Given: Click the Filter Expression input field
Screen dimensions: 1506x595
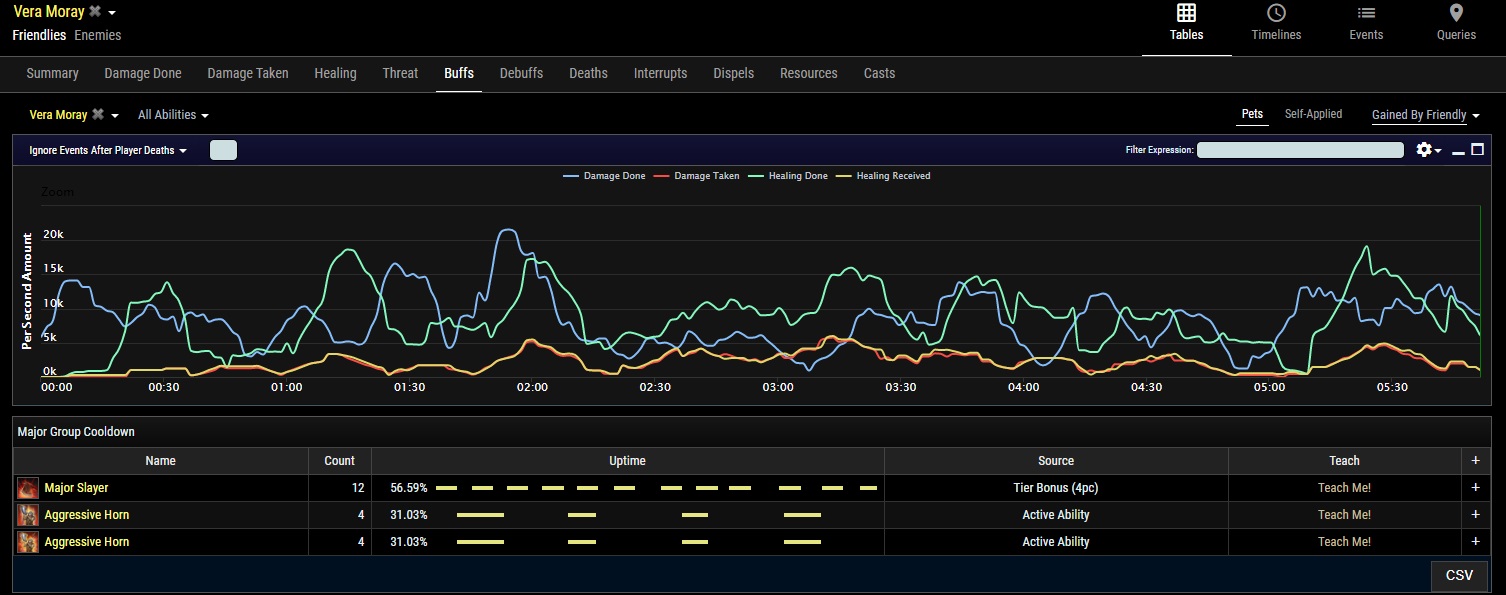Looking at the screenshot, I should (1300, 150).
